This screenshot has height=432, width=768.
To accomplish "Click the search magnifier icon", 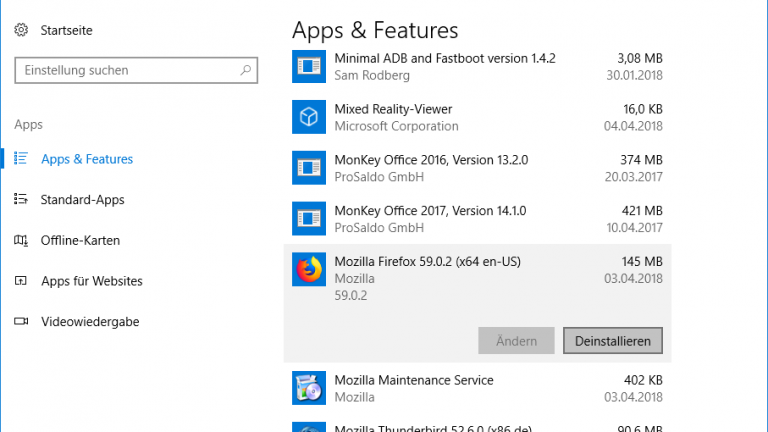I will pos(245,71).
